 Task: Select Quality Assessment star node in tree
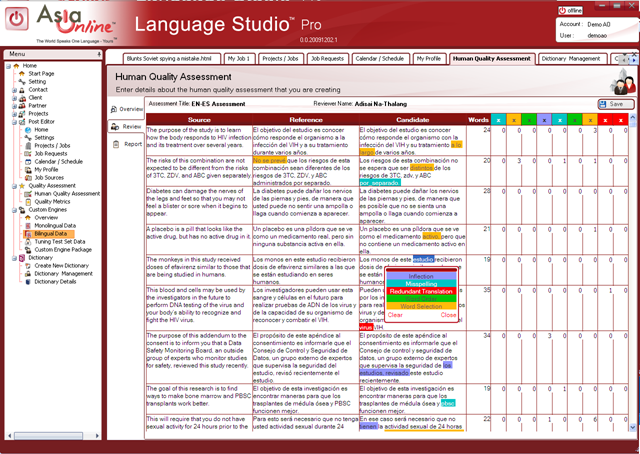tap(52, 186)
